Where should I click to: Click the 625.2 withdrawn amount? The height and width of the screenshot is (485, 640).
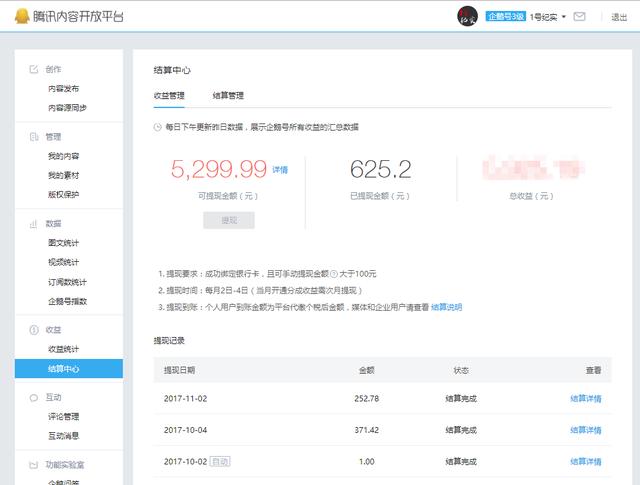[x=380, y=169]
